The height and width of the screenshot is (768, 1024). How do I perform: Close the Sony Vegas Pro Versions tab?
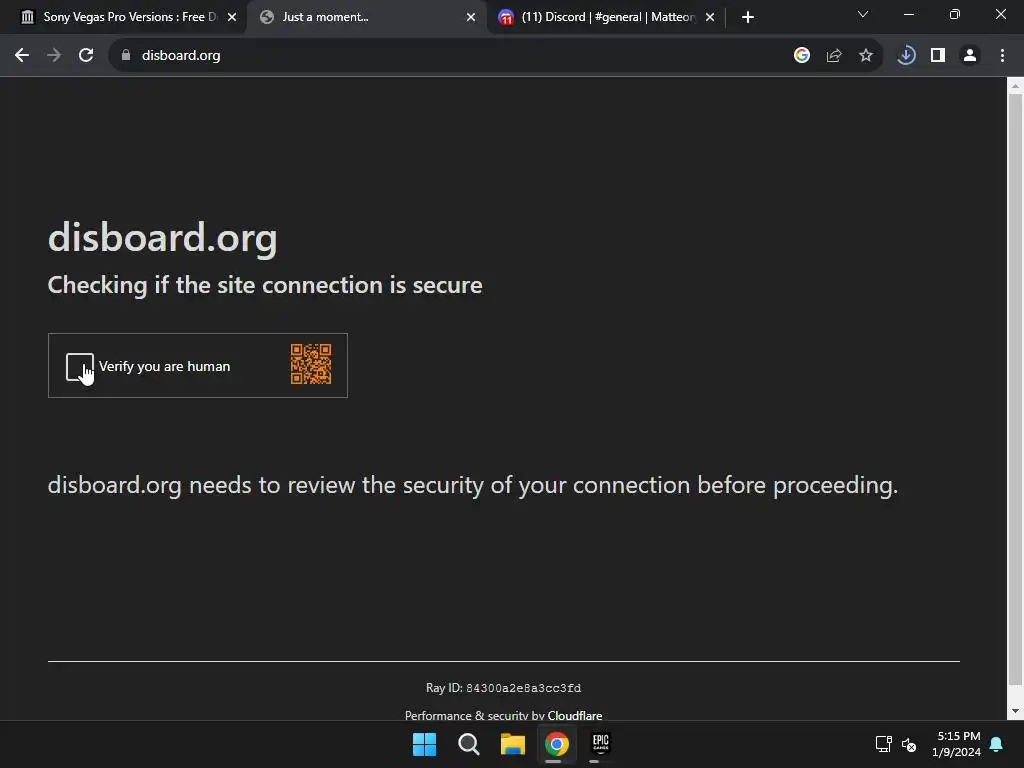[x=232, y=17]
